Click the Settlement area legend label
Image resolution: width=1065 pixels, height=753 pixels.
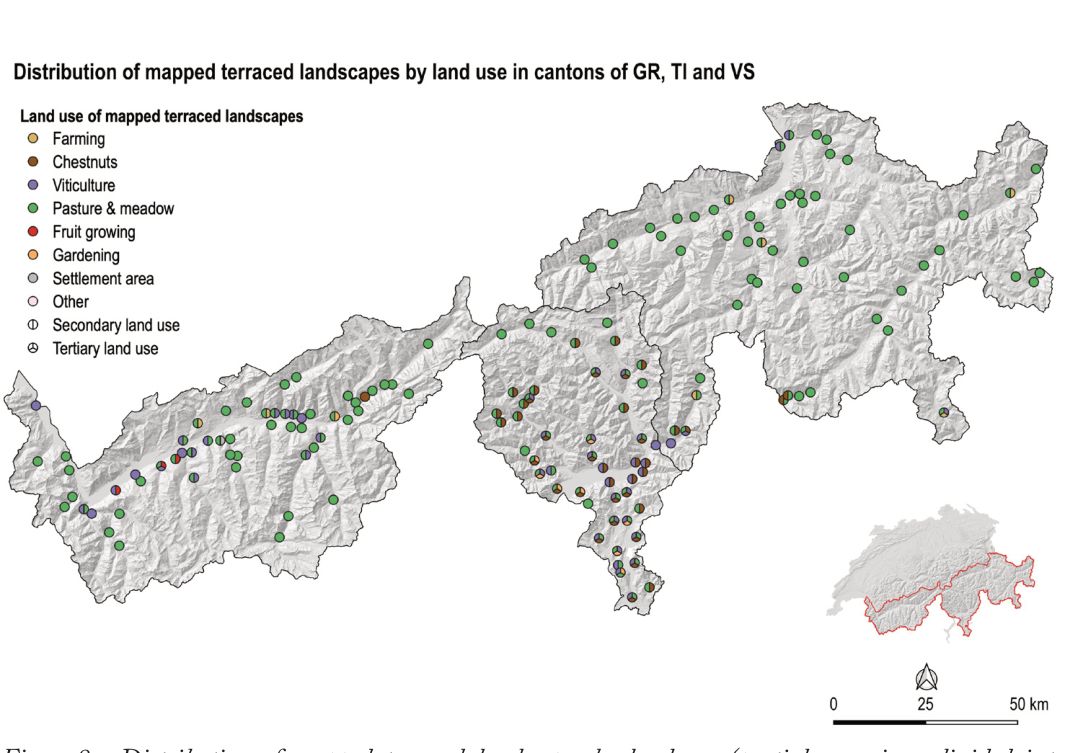(103, 278)
